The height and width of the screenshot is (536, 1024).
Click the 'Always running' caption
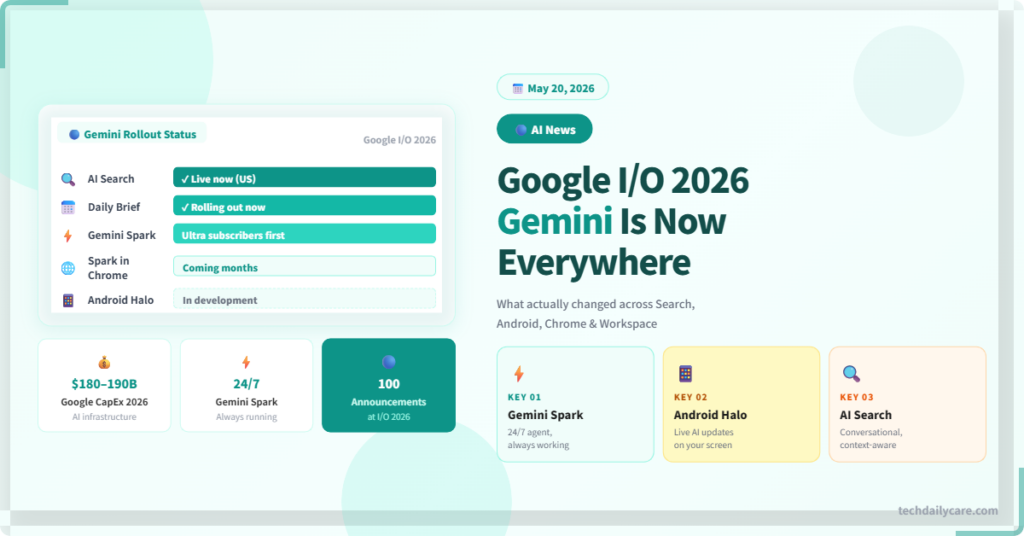[246, 417]
